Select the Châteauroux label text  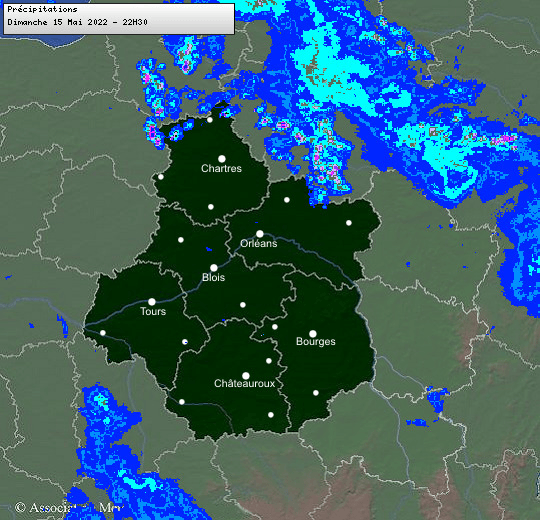245,383
